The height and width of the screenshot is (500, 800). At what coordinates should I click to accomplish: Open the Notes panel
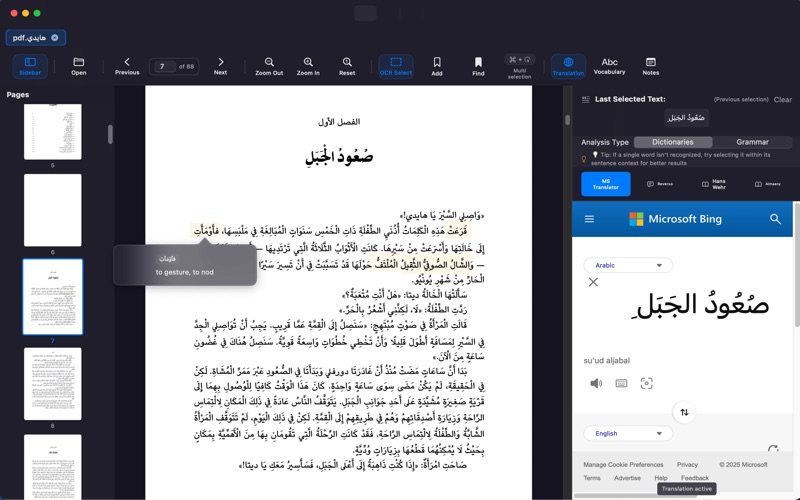(x=651, y=66)
